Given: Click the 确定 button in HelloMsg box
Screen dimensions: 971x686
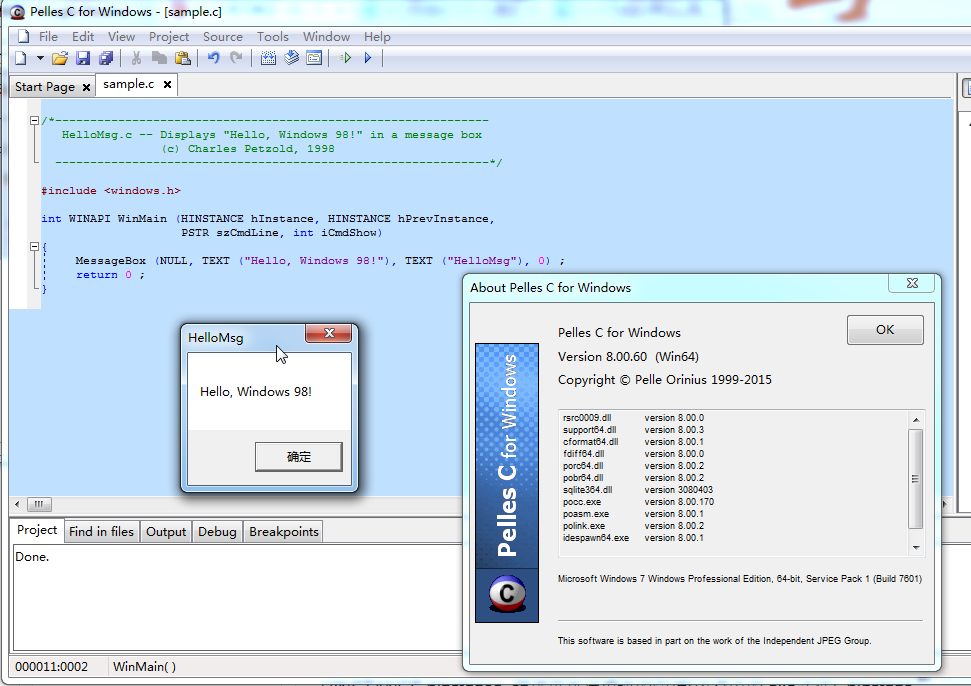Looking at the screenshot, I should pyautogui.click(x=298, y=457).
